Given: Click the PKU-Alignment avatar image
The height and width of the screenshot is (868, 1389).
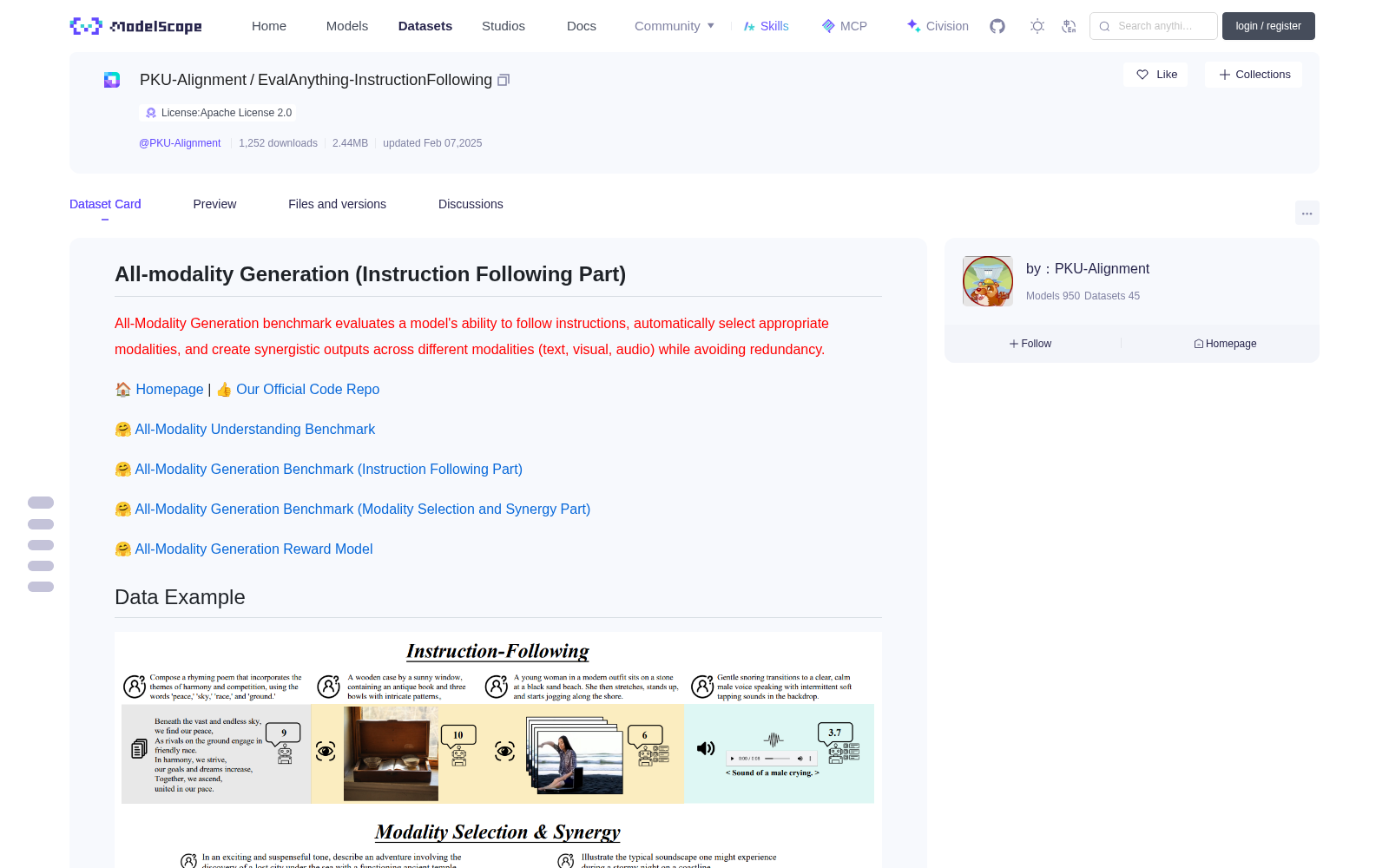Looking at the screenshot, I should [x=988, y=281].
